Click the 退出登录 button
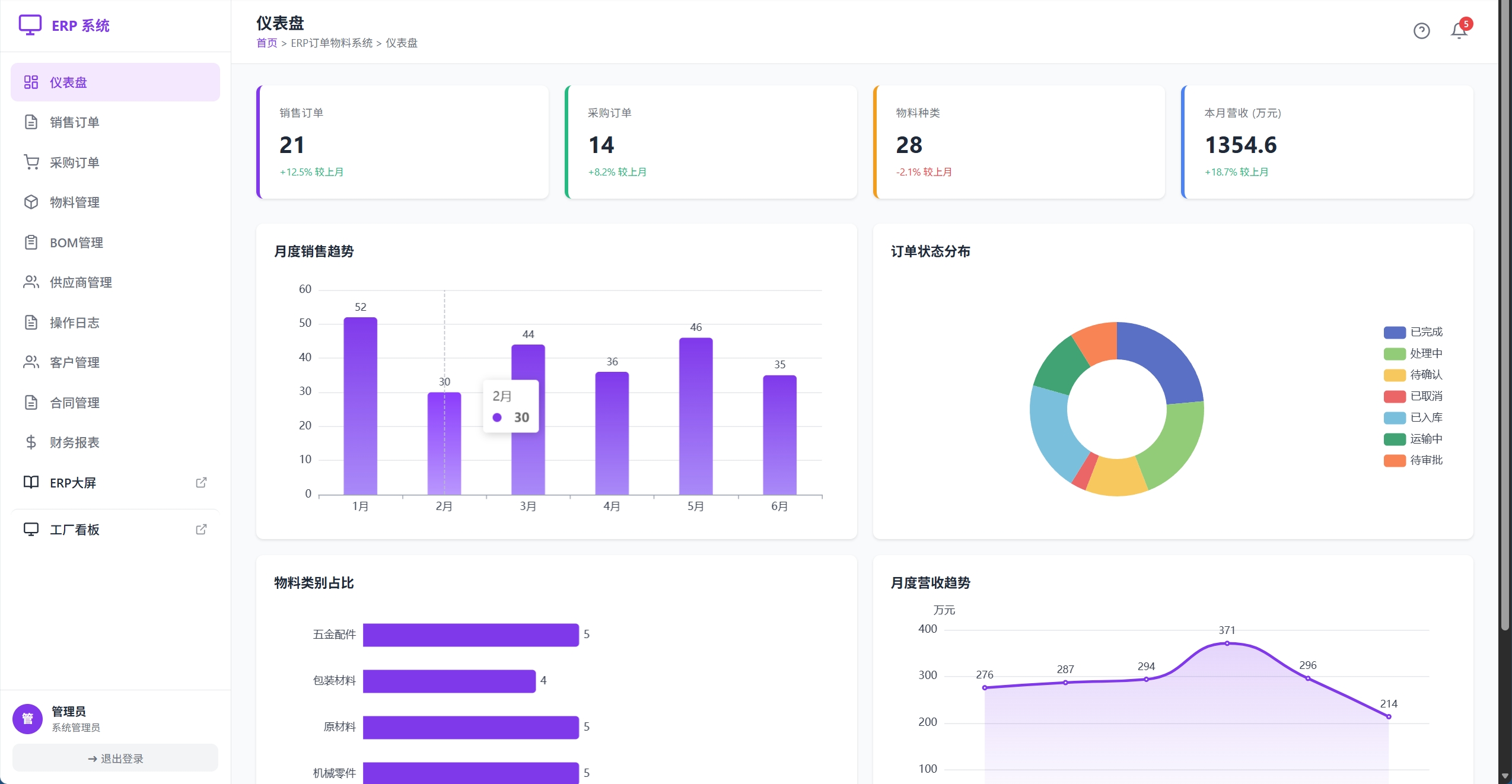The height and width of the screenshot is (784, 1512). 115,758
